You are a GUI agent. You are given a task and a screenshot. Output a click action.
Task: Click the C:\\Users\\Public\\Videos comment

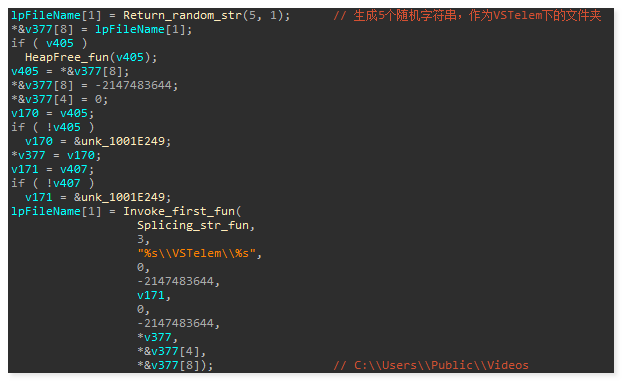(431, 365)
